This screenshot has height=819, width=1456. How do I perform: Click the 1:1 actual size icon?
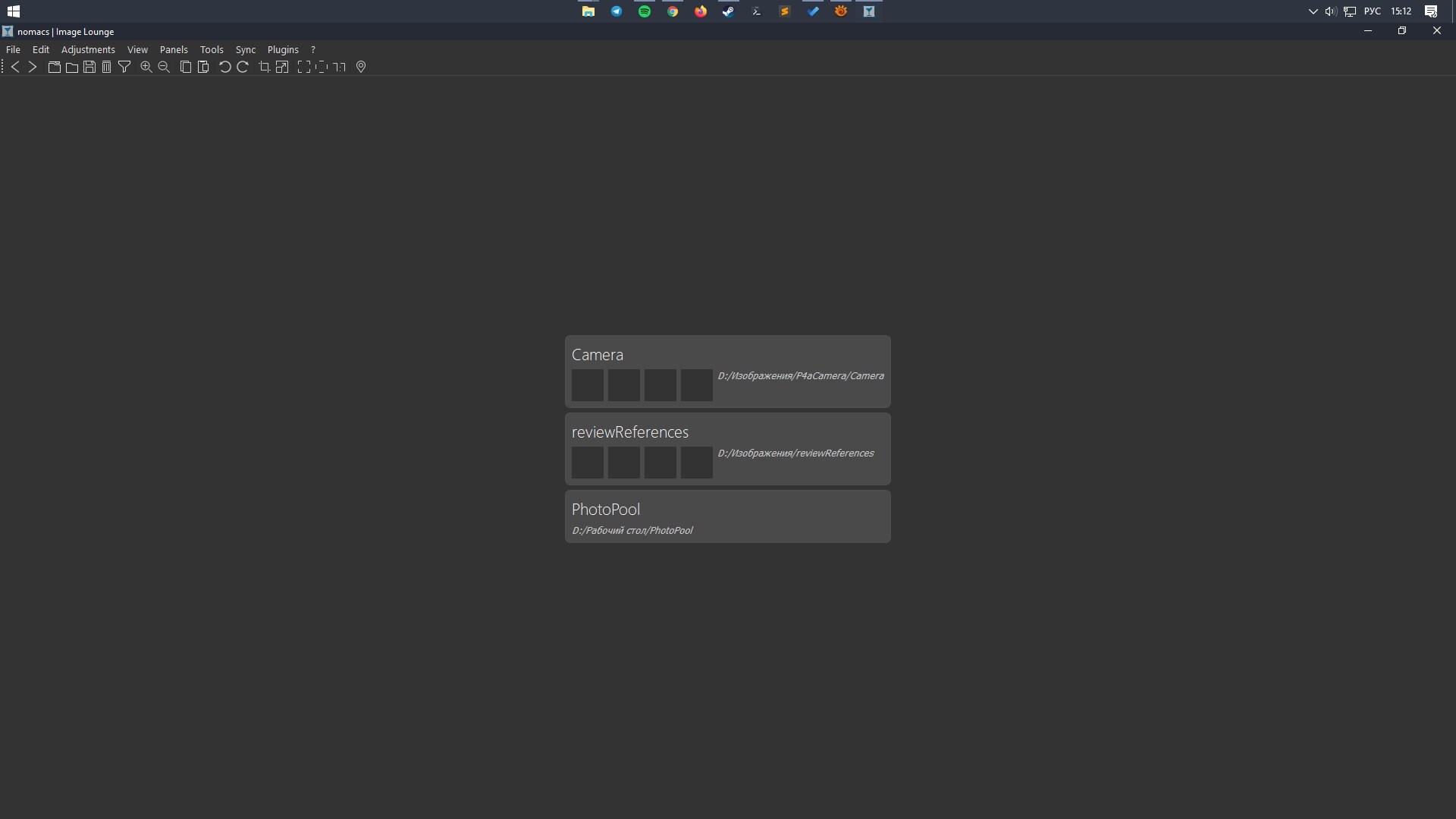tap(339, 67)
